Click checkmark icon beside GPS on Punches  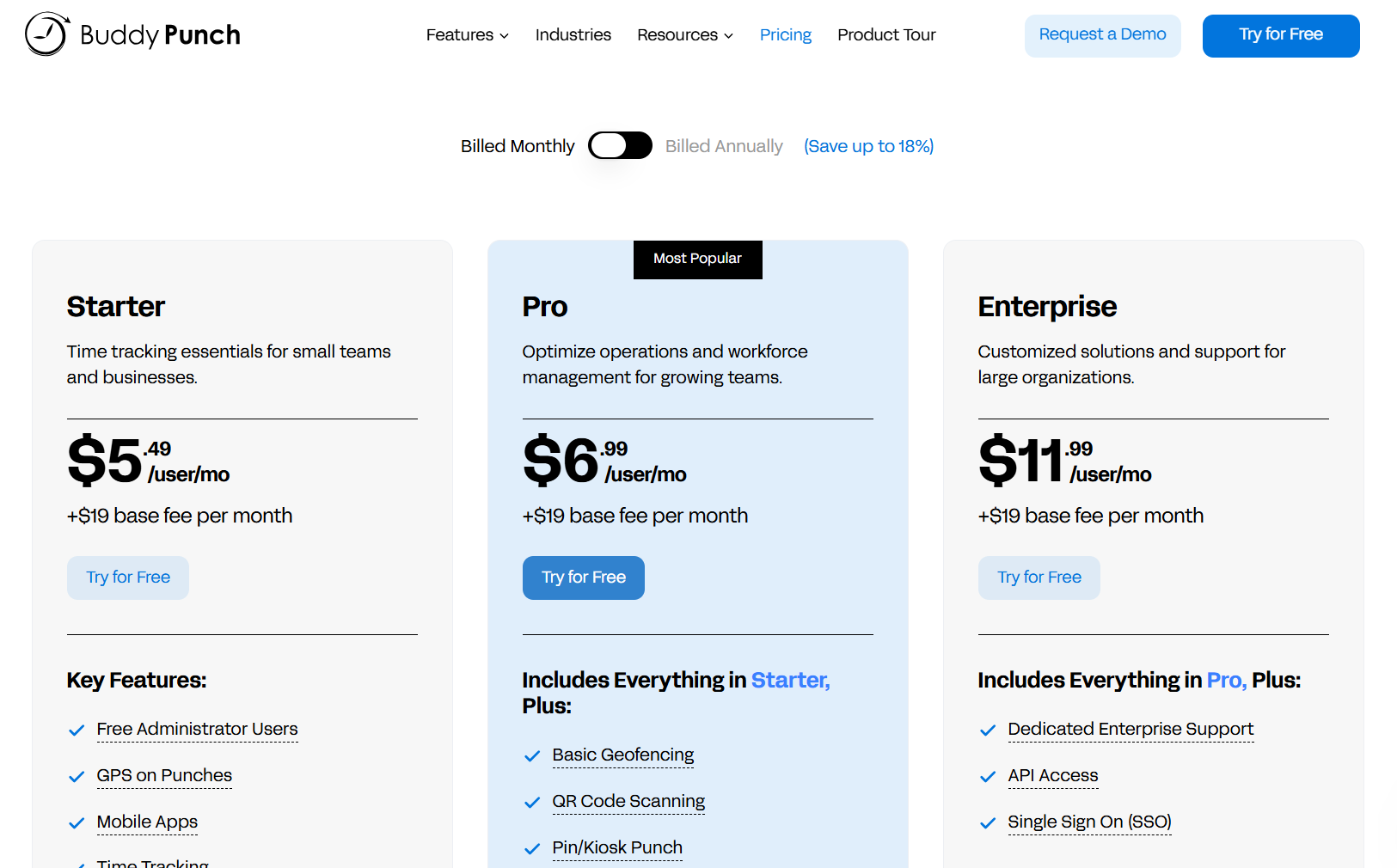77,777
